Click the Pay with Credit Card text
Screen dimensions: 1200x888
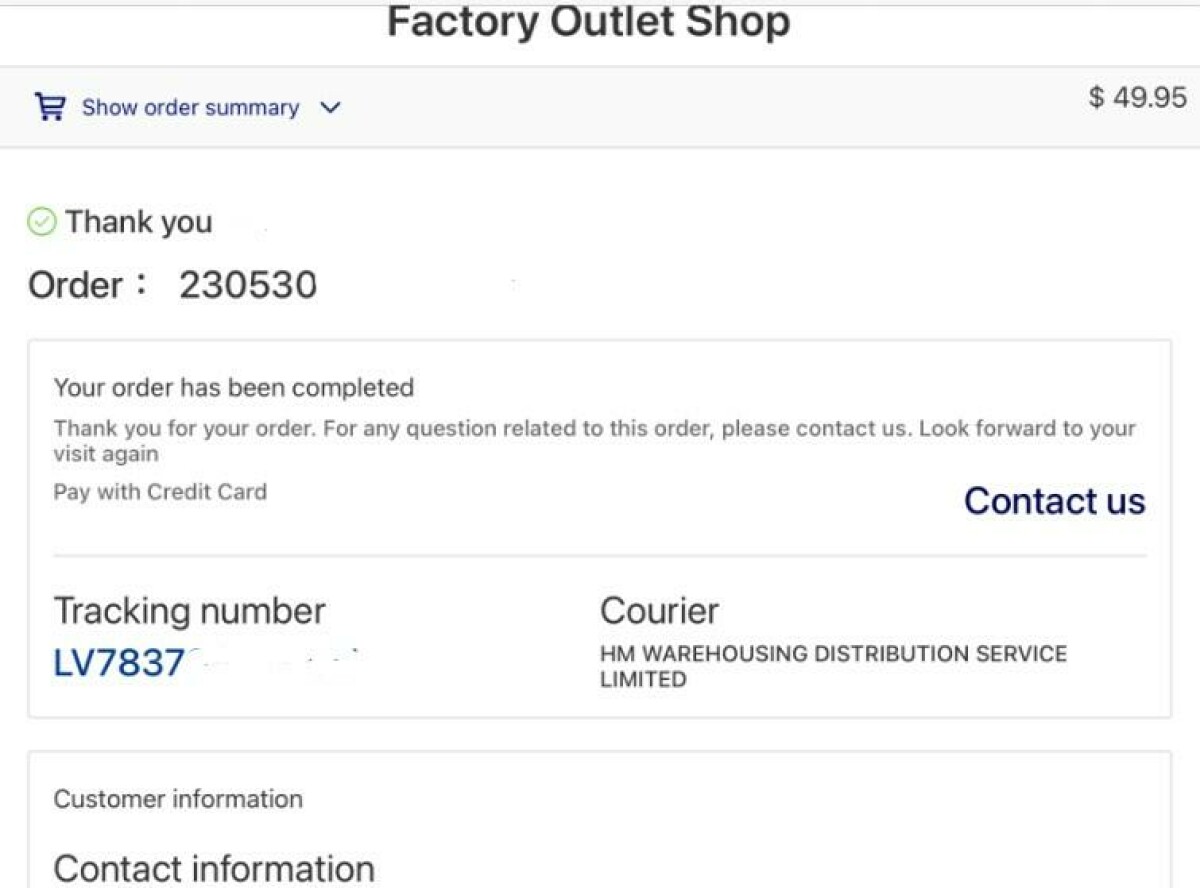tap(160, 492)
